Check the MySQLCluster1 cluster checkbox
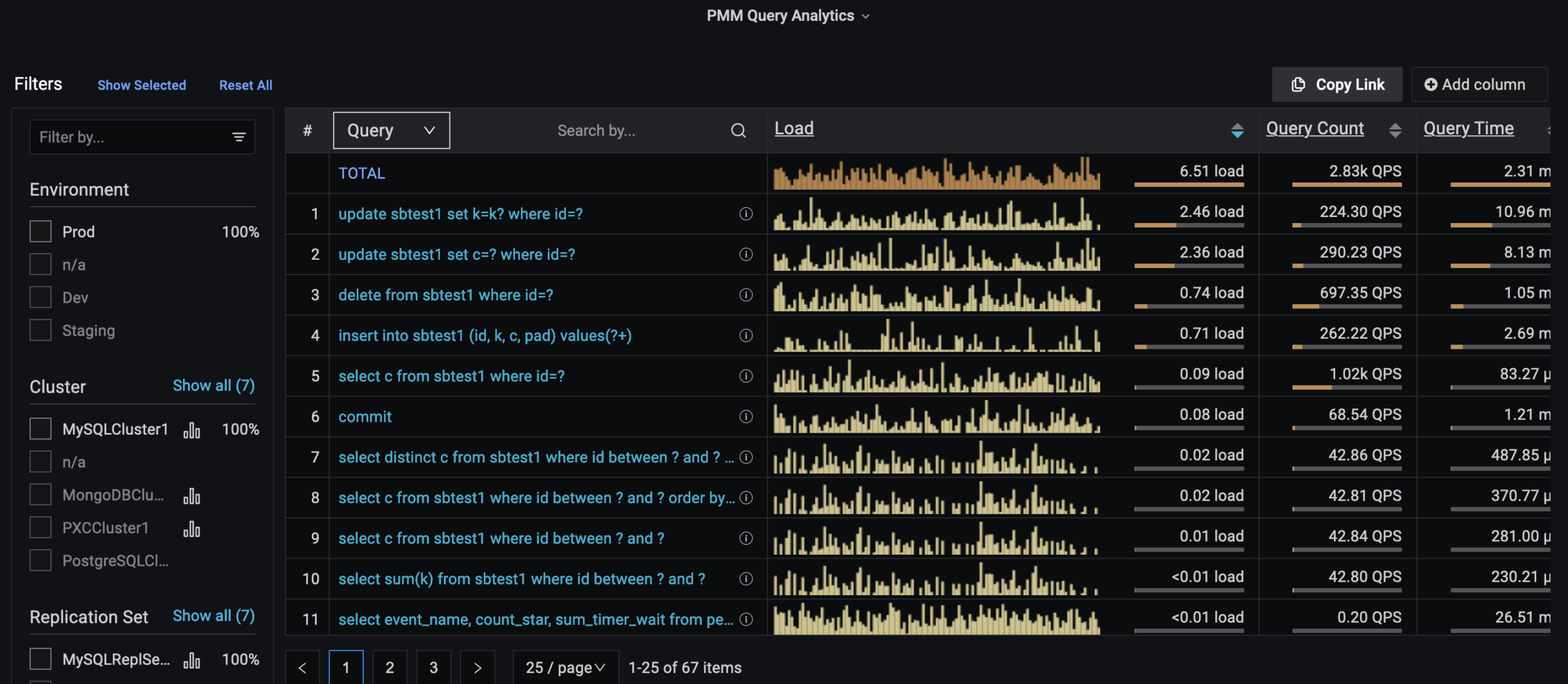The width and height of the screenshot is (1568, 684). tap(40, 428)
